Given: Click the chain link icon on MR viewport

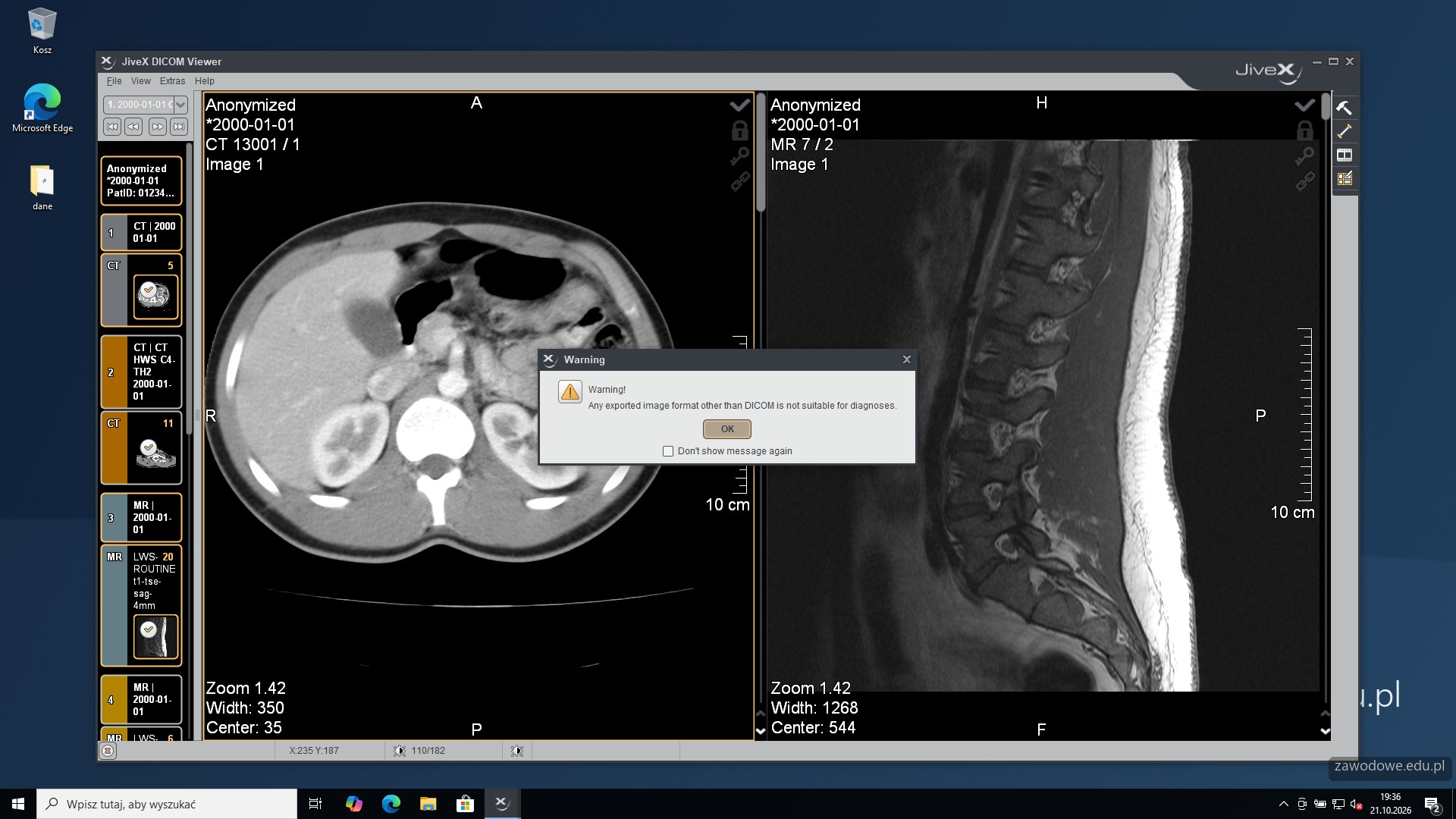Looking at the screenshot, I should click(1304, 180).
